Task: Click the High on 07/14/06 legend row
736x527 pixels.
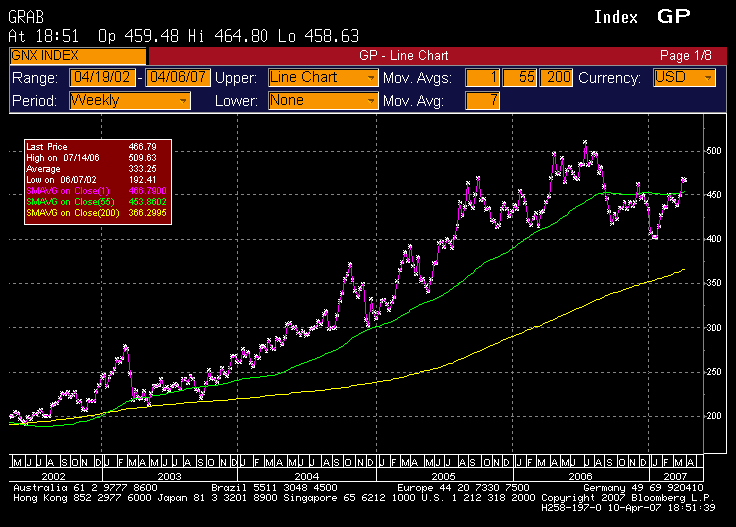Action: [92, 158]
